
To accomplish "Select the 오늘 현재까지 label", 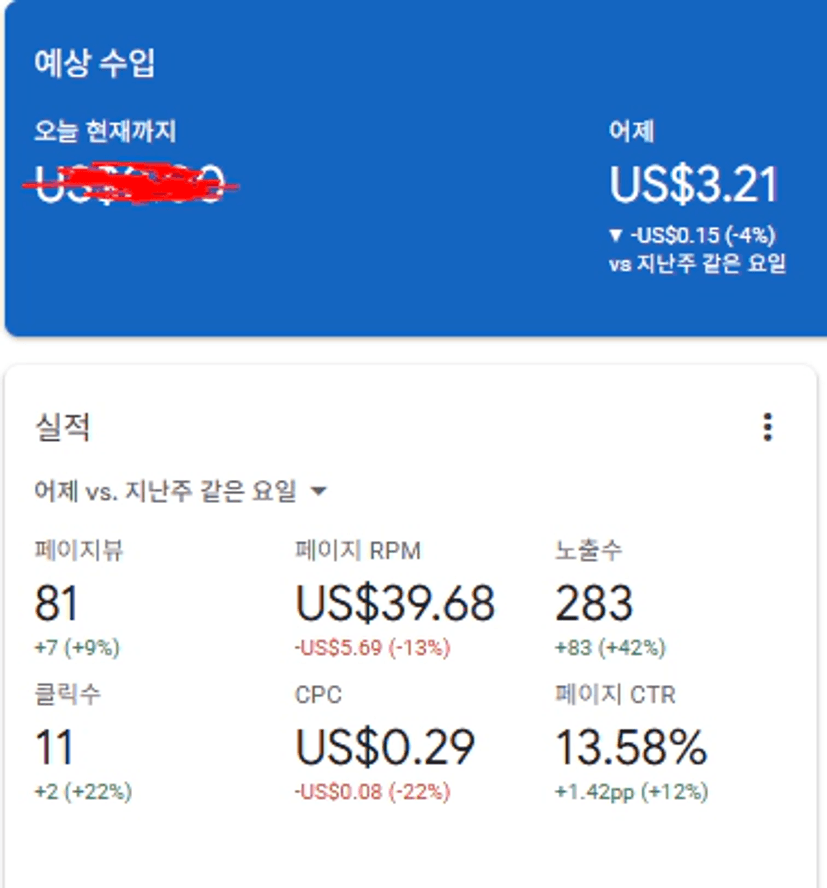I will (105, 131).
